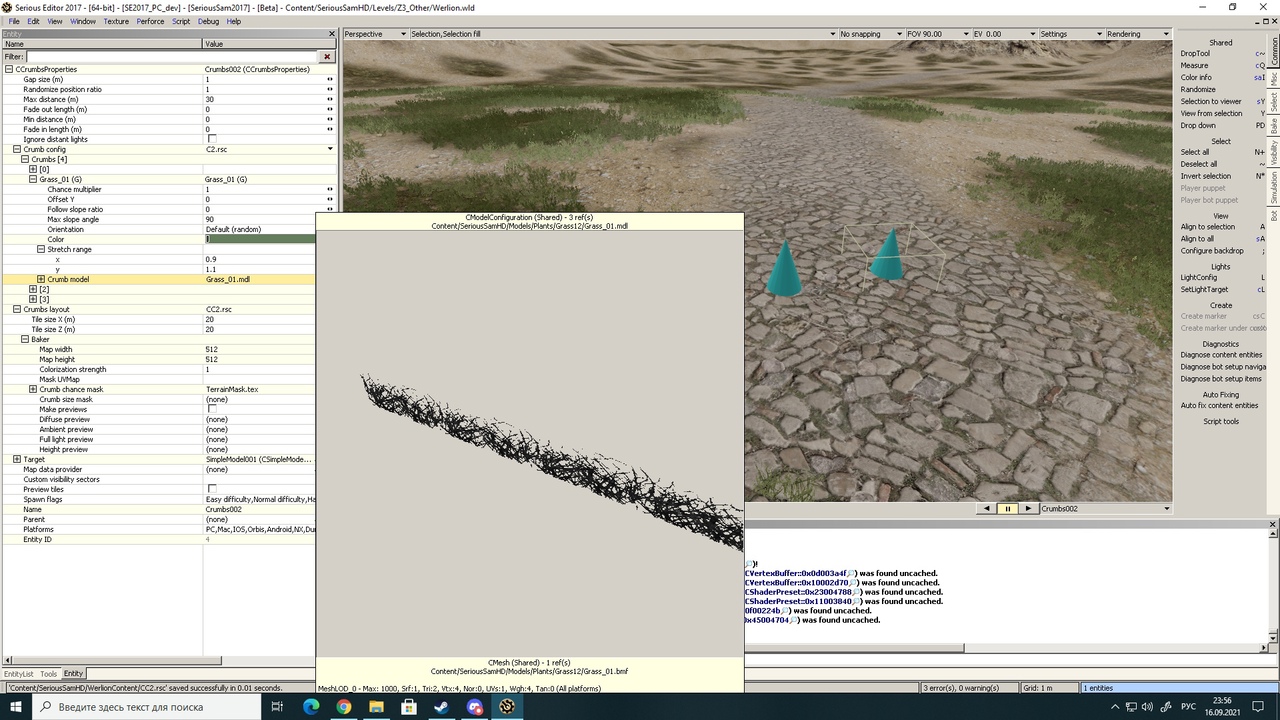Click the previous arrow button below viewport

(x=987, y=509)
